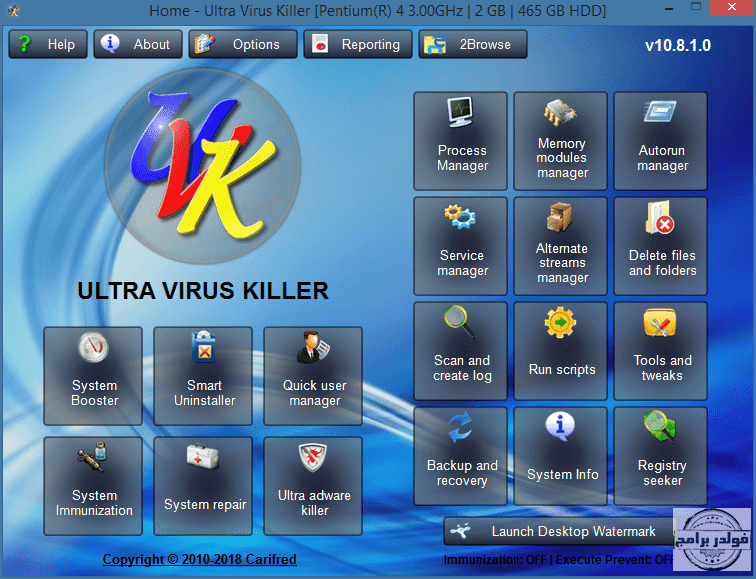Open Registry seeker
This screenshot has height=579, width=756.
(661, 456)
